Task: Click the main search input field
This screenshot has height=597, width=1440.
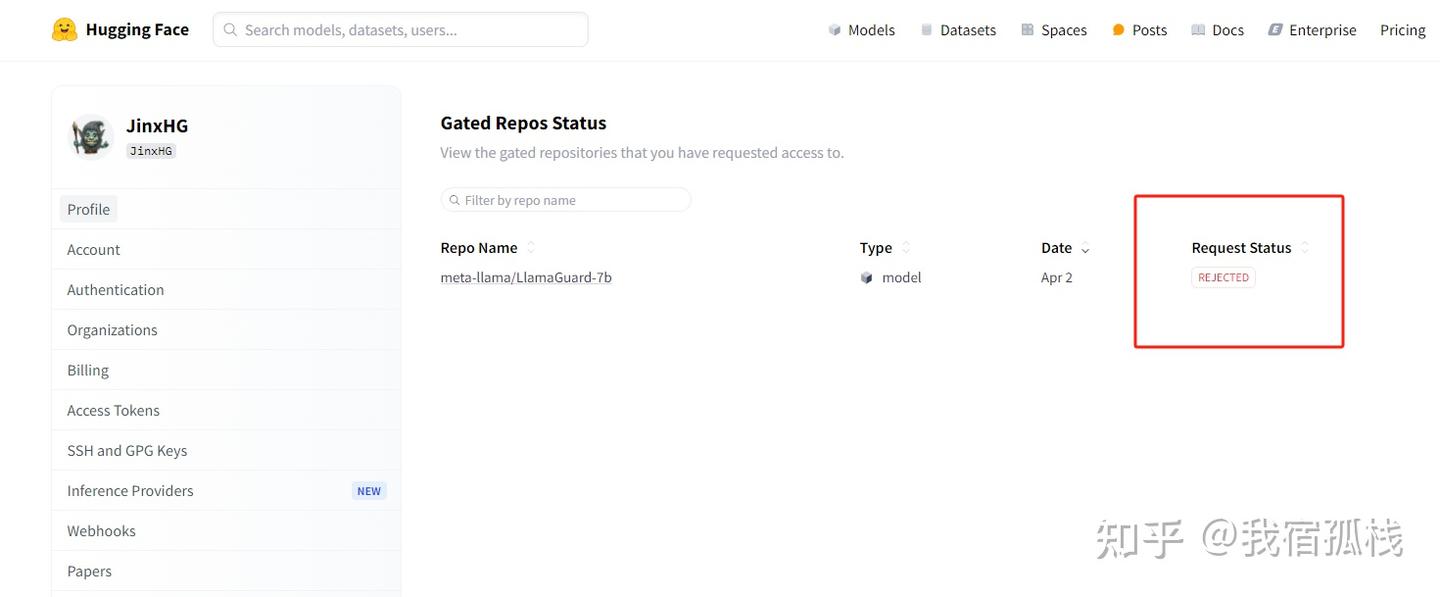Action: tap(400, 29)
